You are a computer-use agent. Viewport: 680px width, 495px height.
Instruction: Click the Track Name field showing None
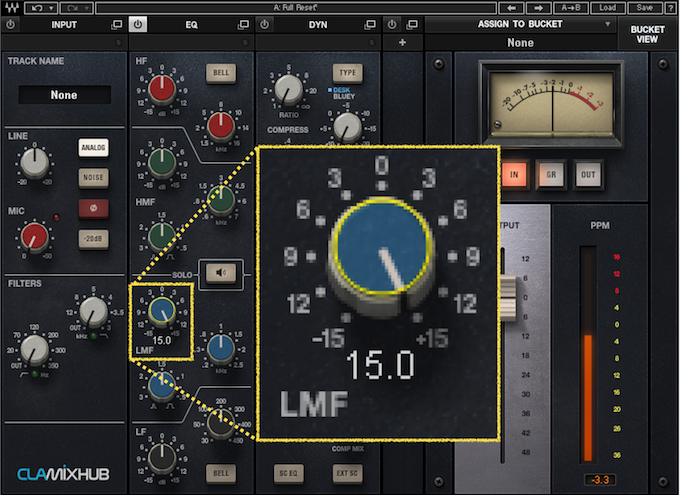click(x=64, y=95)
